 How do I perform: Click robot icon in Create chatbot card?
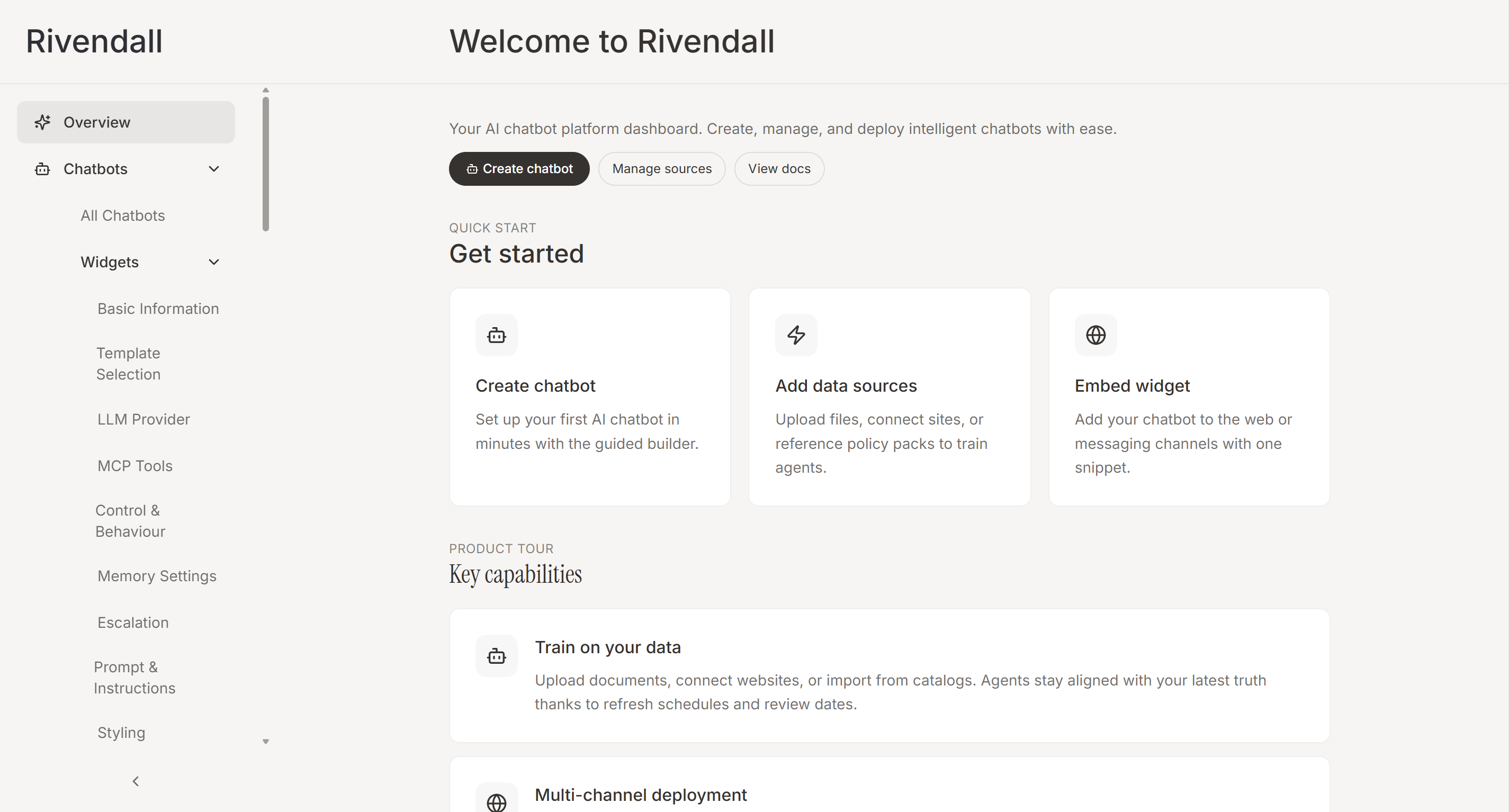496,335
